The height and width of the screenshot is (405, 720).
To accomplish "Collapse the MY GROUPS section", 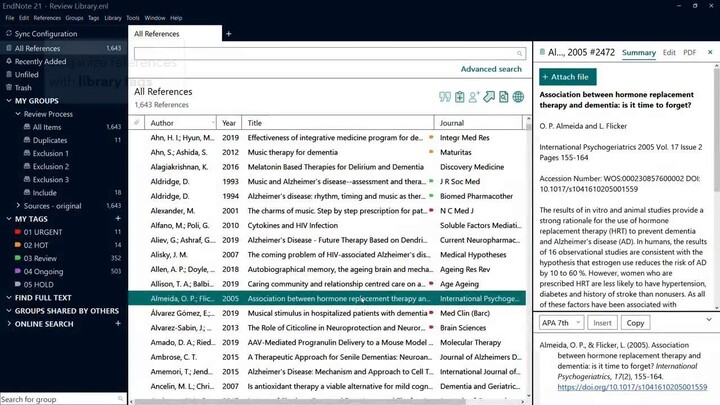I will [9, 101].
